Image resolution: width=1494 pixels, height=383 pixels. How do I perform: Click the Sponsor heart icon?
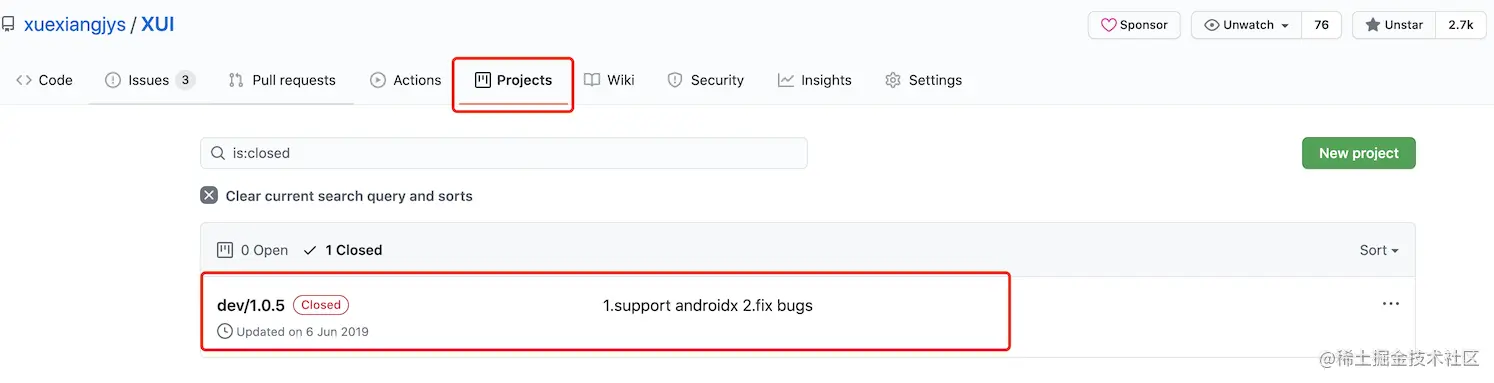tap(1108, 25)
